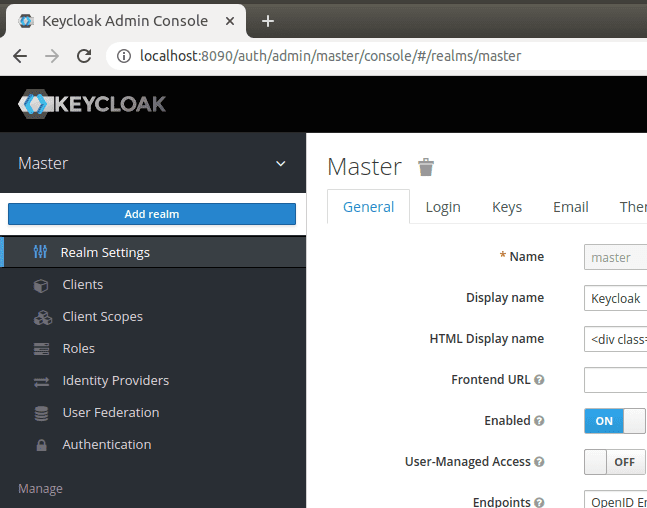Click the Keycloak tab favicon

click(x=26, y=21)
